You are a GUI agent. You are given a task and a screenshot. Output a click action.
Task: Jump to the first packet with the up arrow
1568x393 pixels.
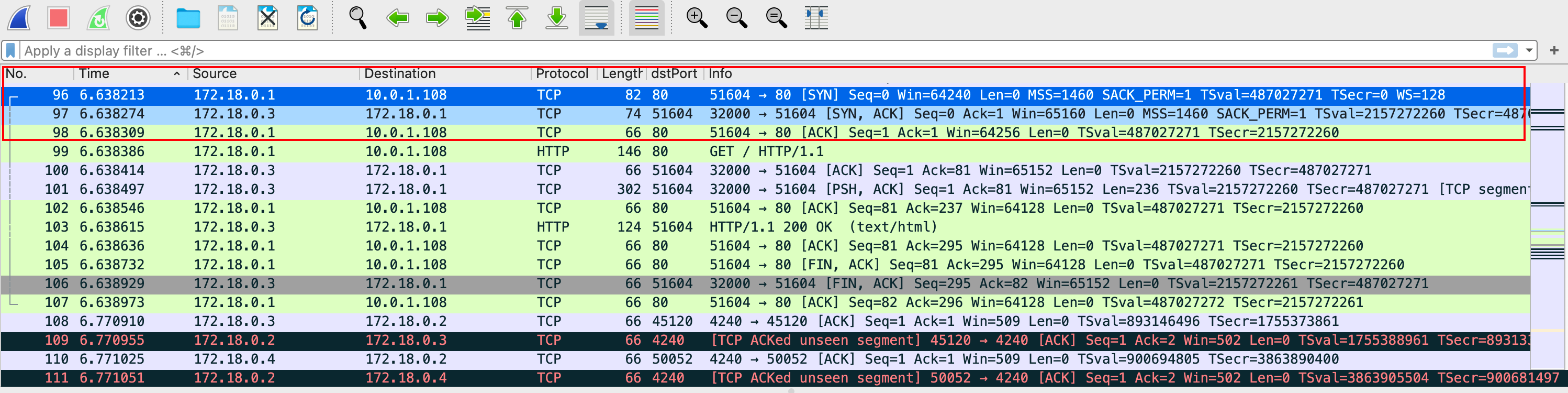tap(517, 18)
